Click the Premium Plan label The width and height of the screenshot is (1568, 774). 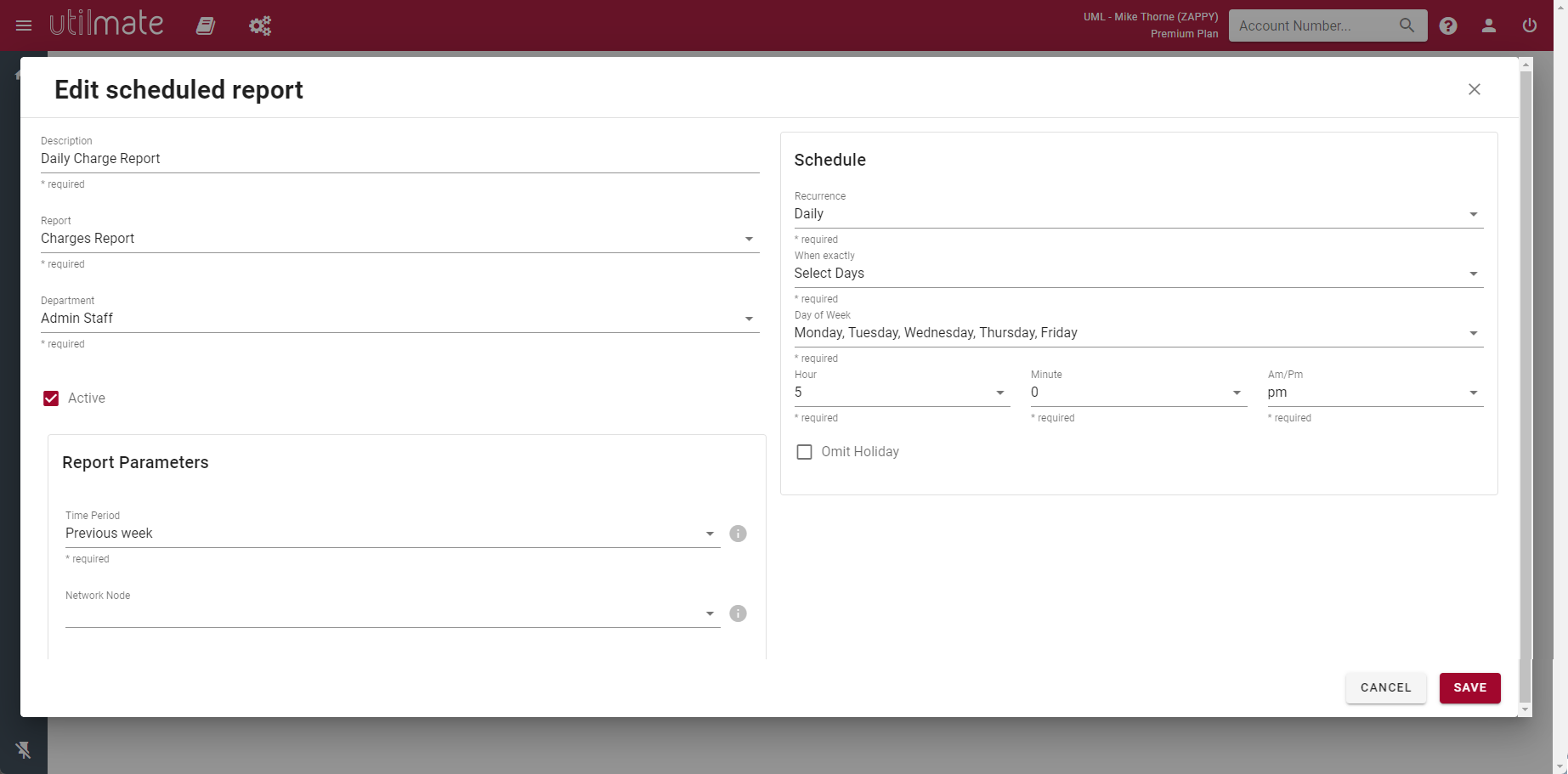coord(1185,34)
